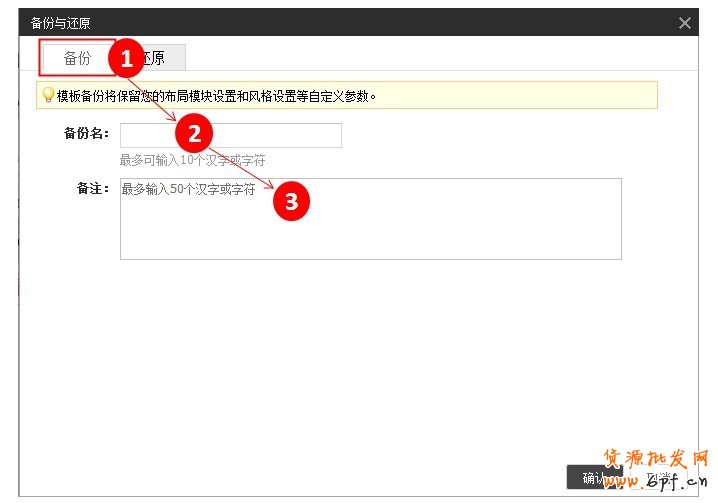Click the 备注 field label
Image resolution: width=718 pixels, height=503 pixels.
(92, 189)
